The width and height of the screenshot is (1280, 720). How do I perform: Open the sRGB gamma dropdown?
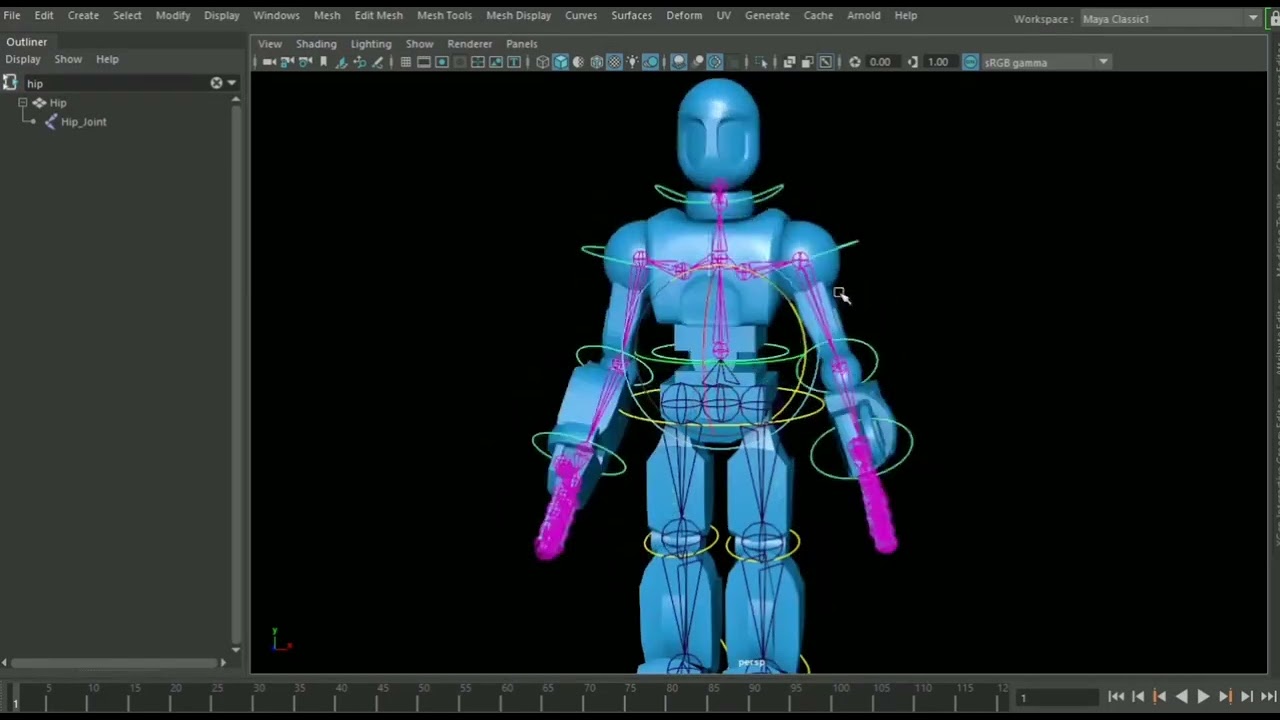pyautogui.click(x=1046, y=62)
